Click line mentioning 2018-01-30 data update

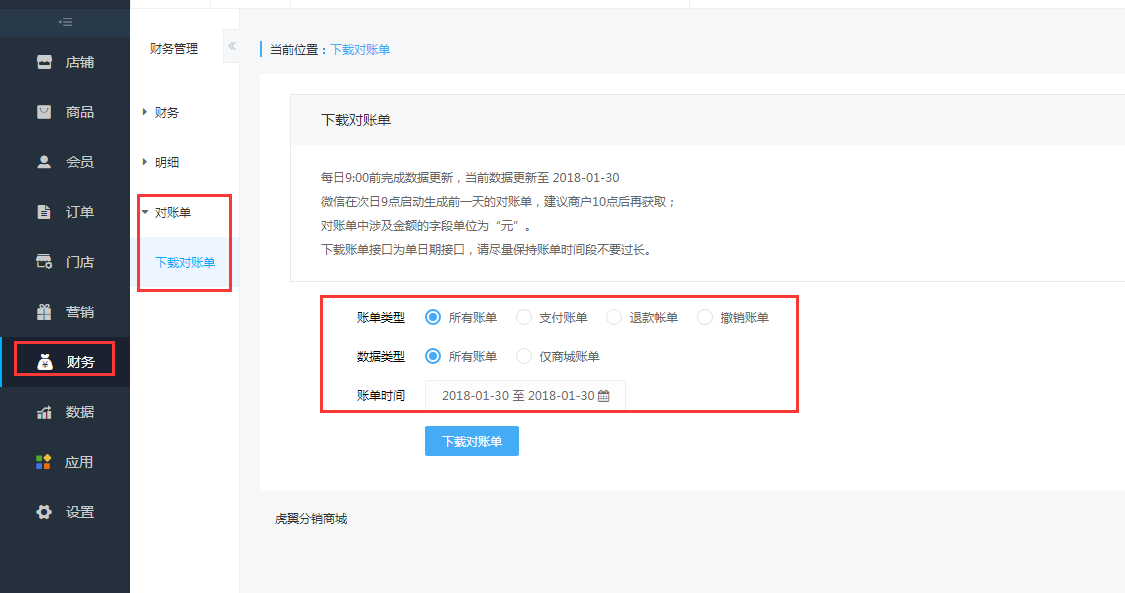470,177
